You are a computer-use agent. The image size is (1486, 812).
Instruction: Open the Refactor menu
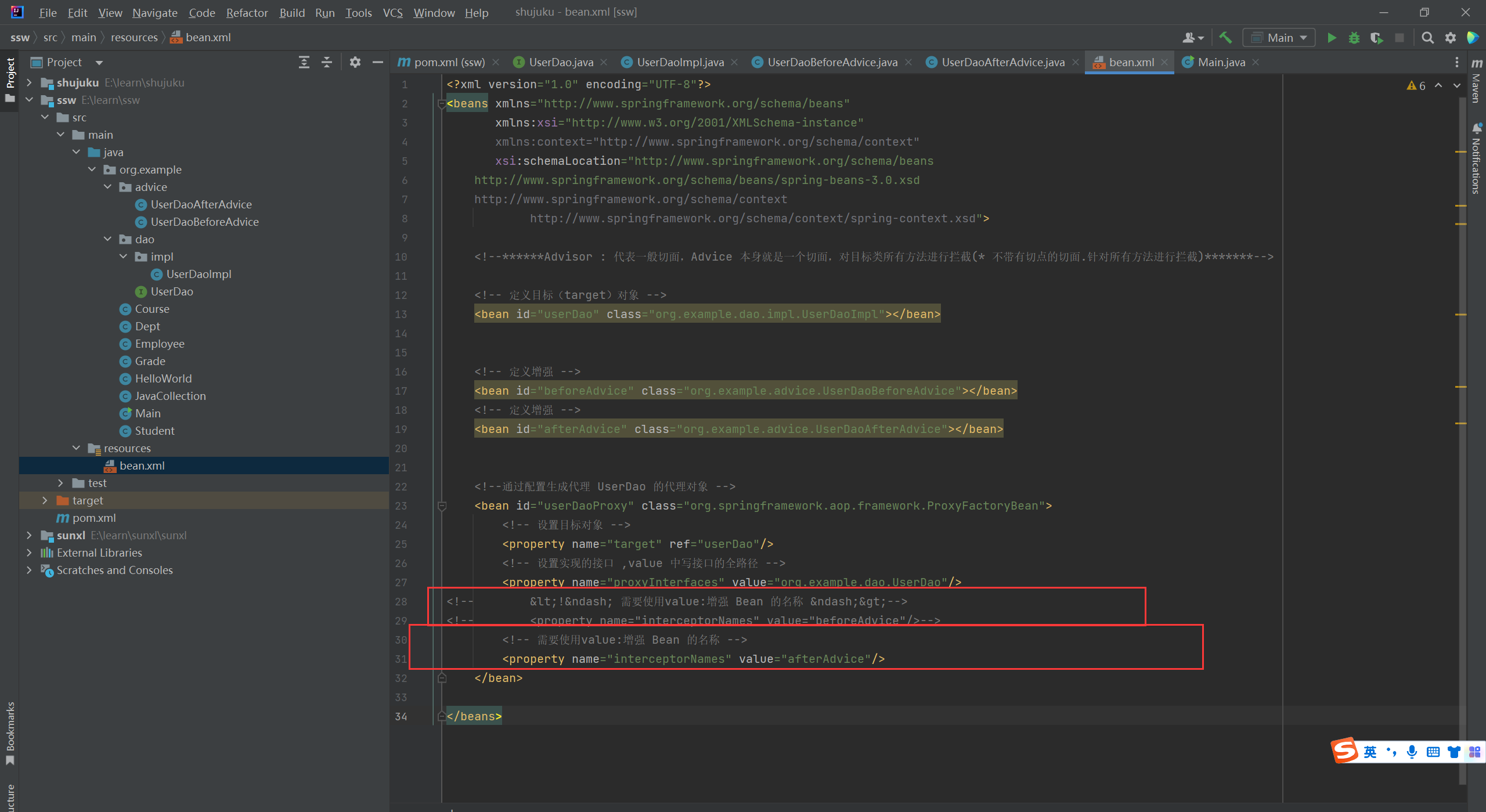click(247, 12)
